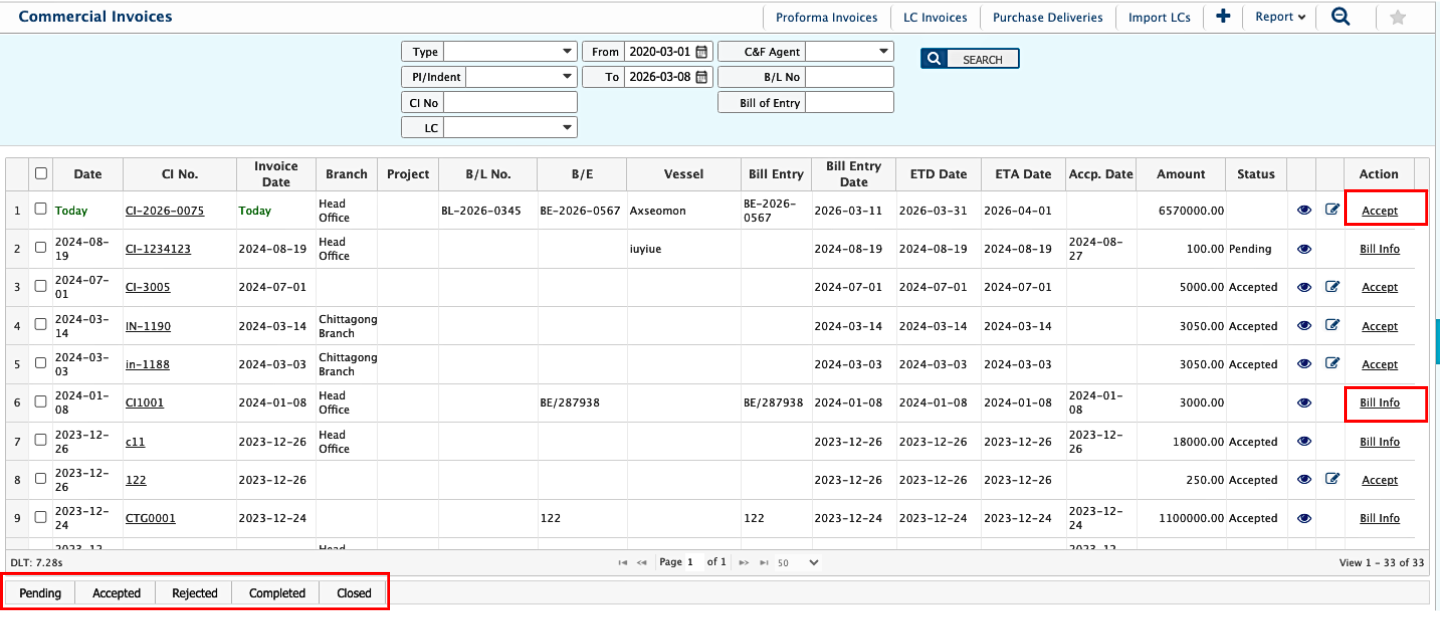This screenshot has width=1440, height=633.
Task: Click Bill Info link for CI1001
Action: (x=1379, y=403)
